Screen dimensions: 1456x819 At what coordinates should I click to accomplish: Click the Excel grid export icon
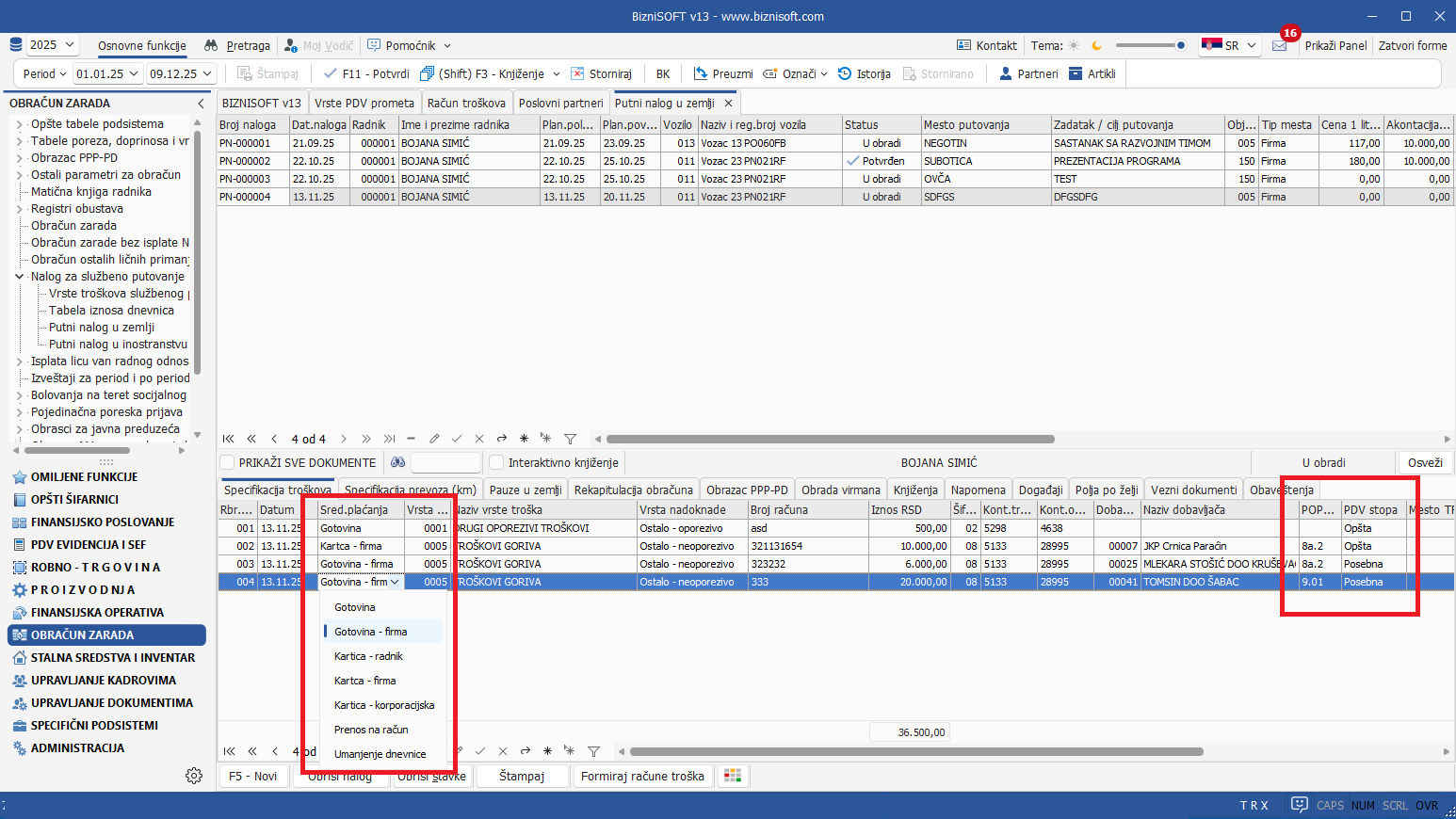733,776
